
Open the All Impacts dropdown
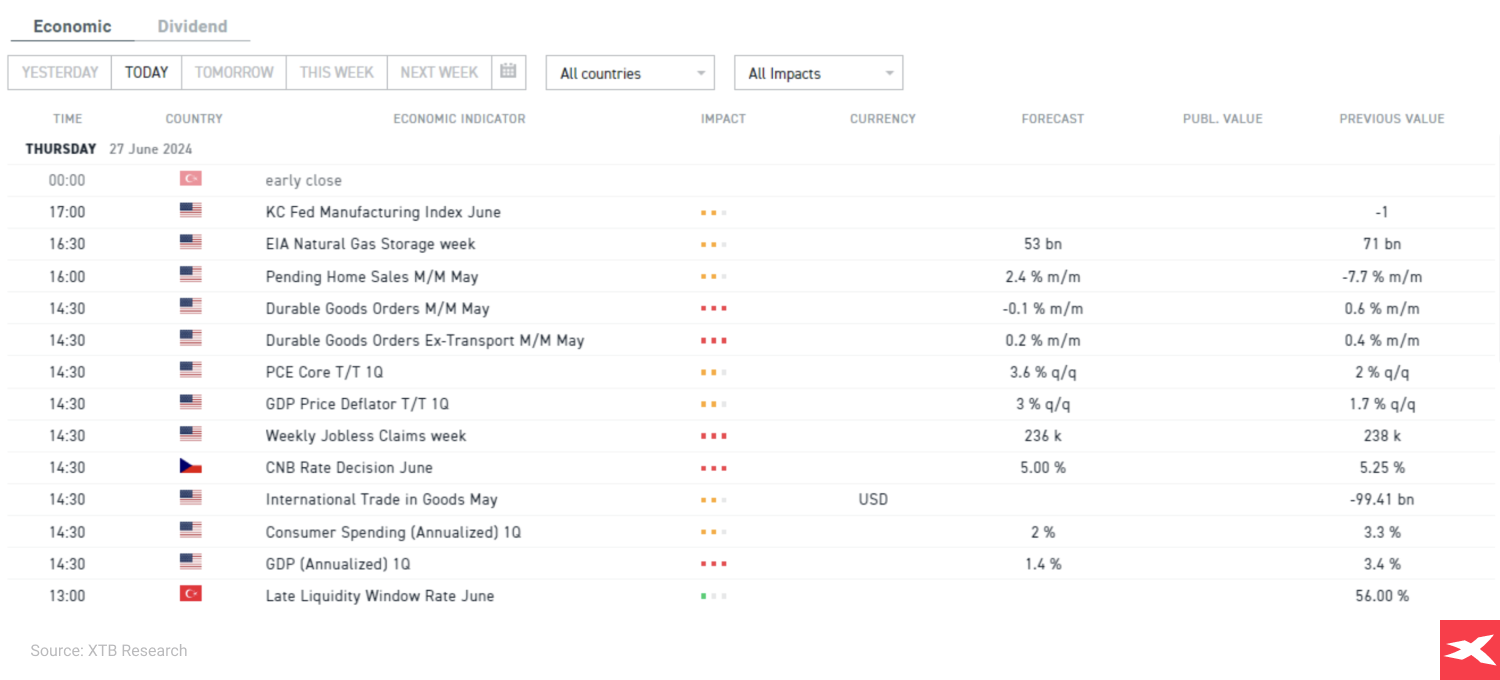coord(818,73)
